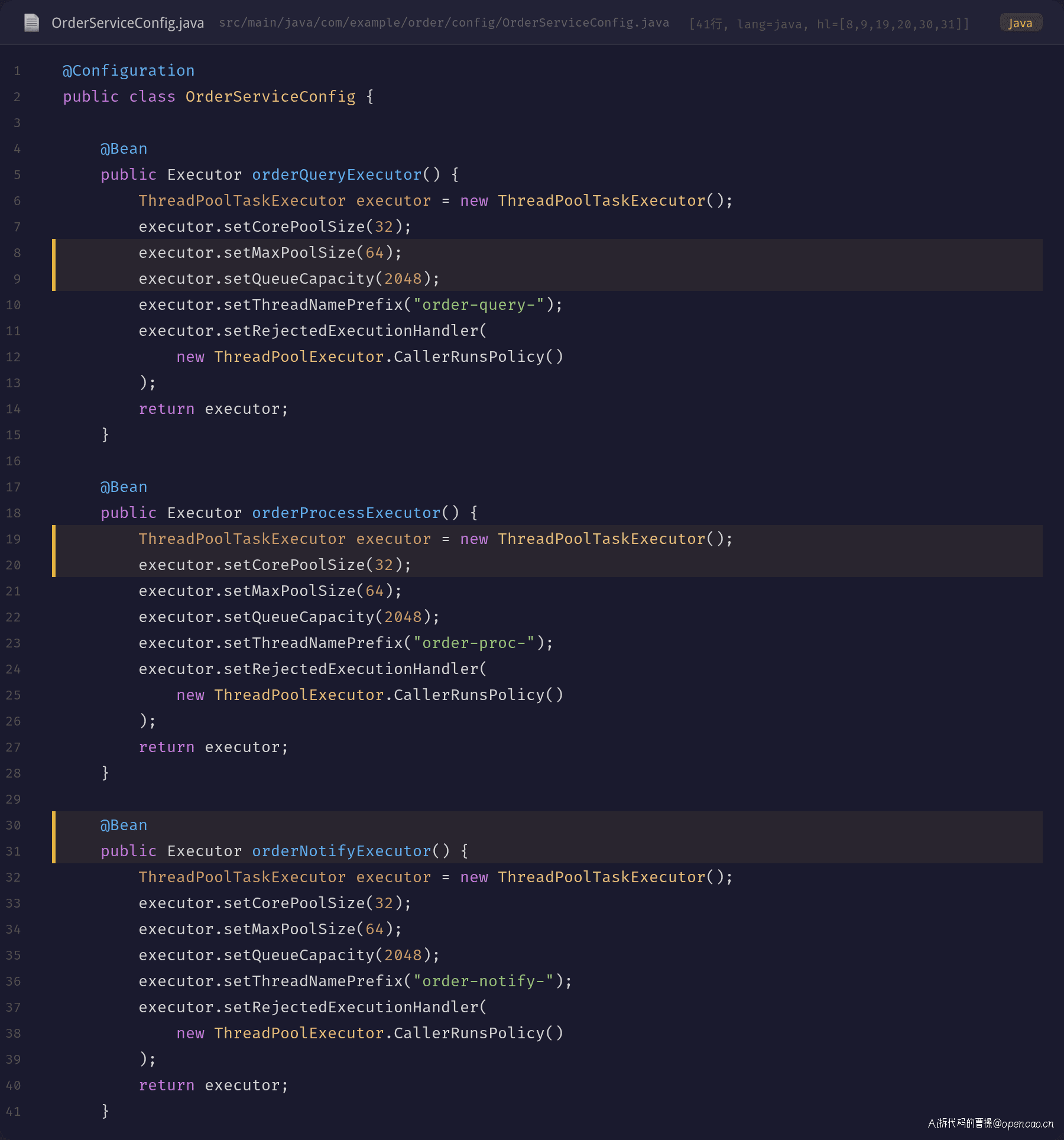The width and height of the screenshot is (1064, 1140).
Task: Click the src/main/java file path text
Action: click(x=444, y=22)
